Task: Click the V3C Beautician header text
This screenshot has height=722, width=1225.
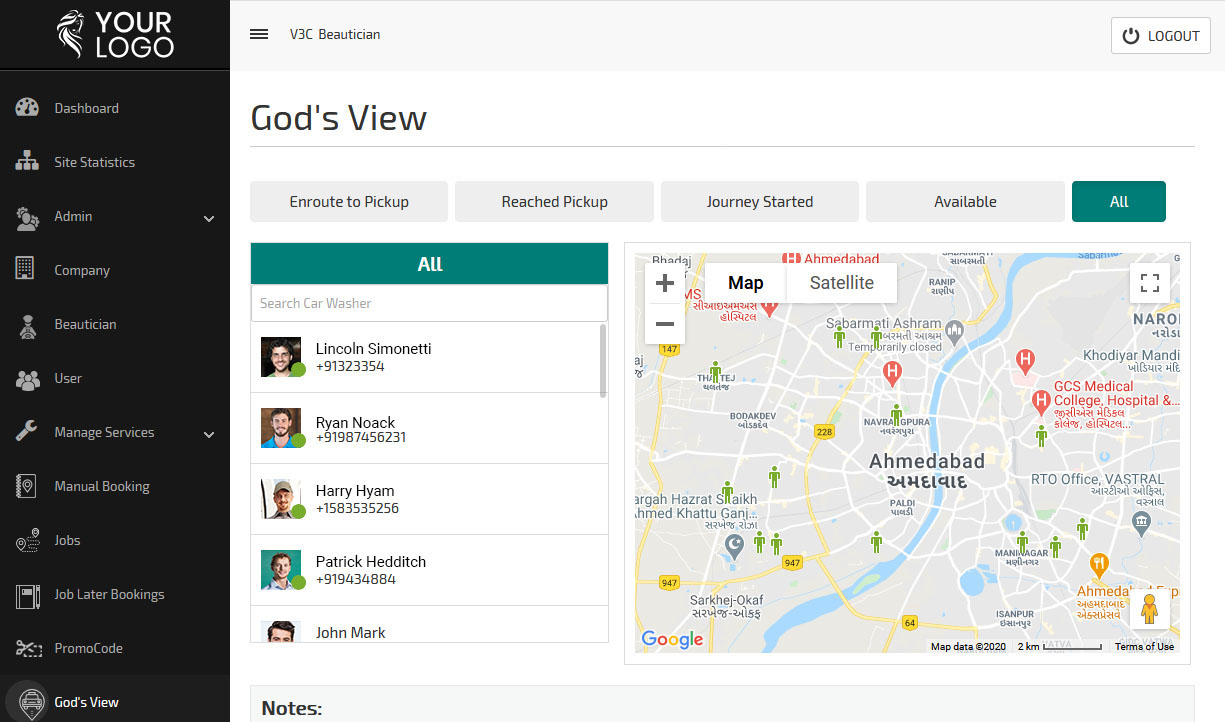Action: (x=335, y=34)
